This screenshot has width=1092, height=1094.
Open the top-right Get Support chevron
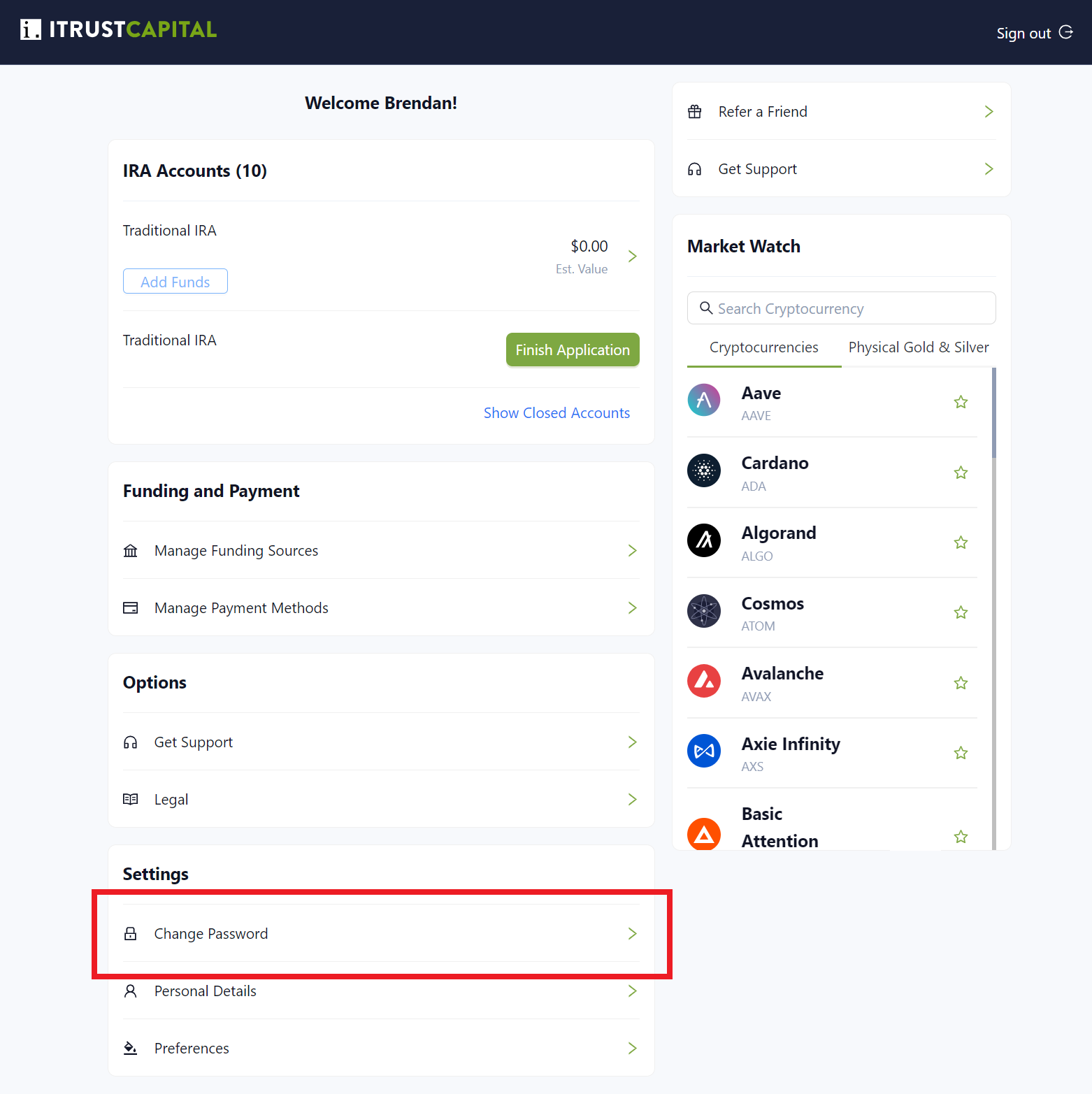[x=989, y=169]
